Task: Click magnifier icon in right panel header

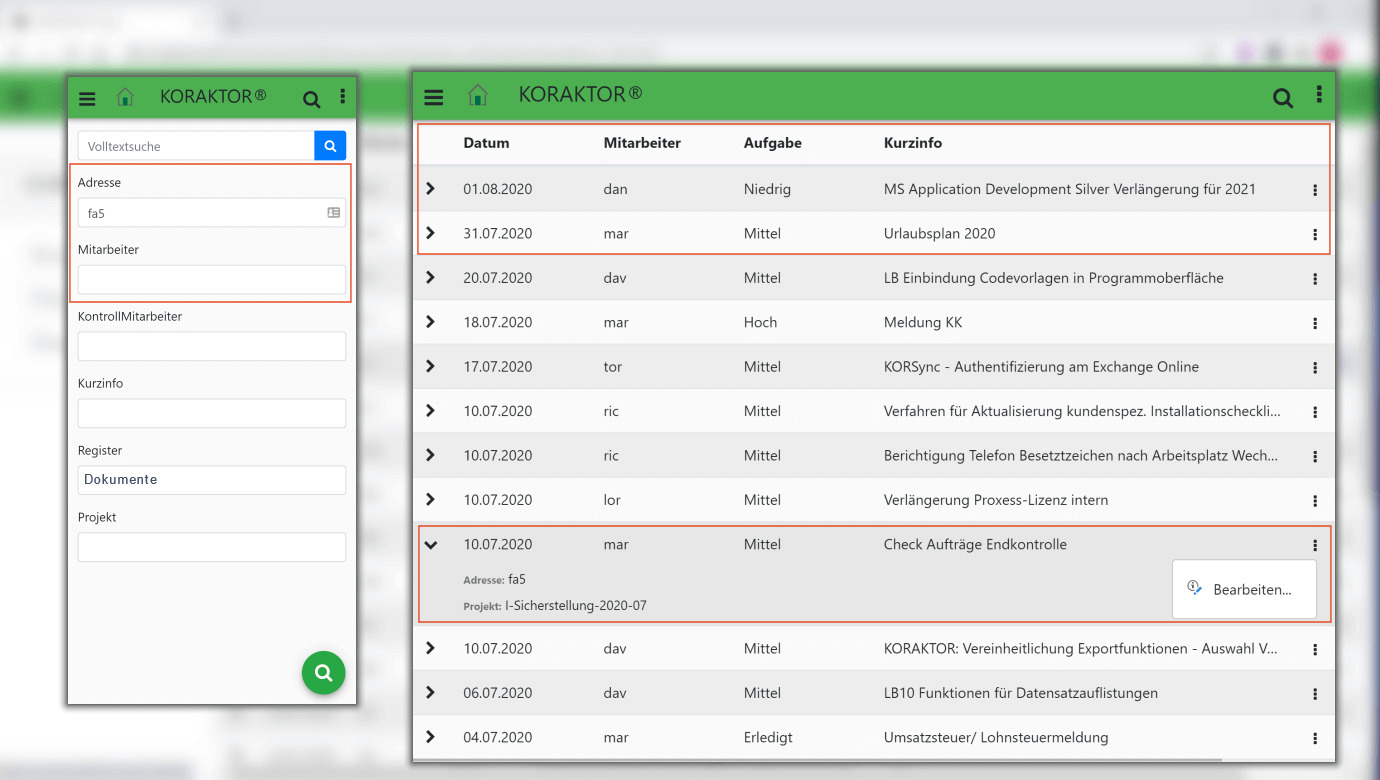Action: coord(1282,97)
